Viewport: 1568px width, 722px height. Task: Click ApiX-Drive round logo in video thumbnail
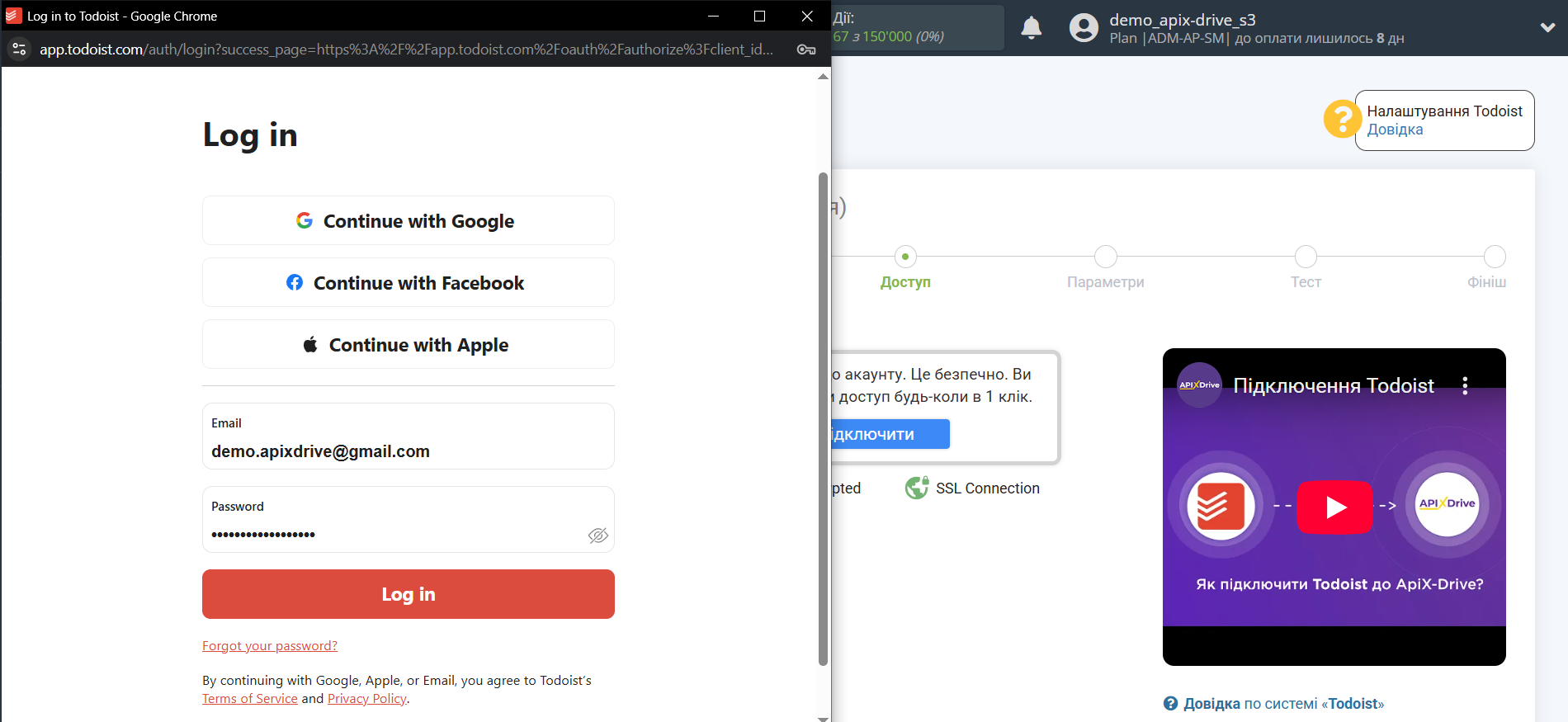coord(1447,504)
